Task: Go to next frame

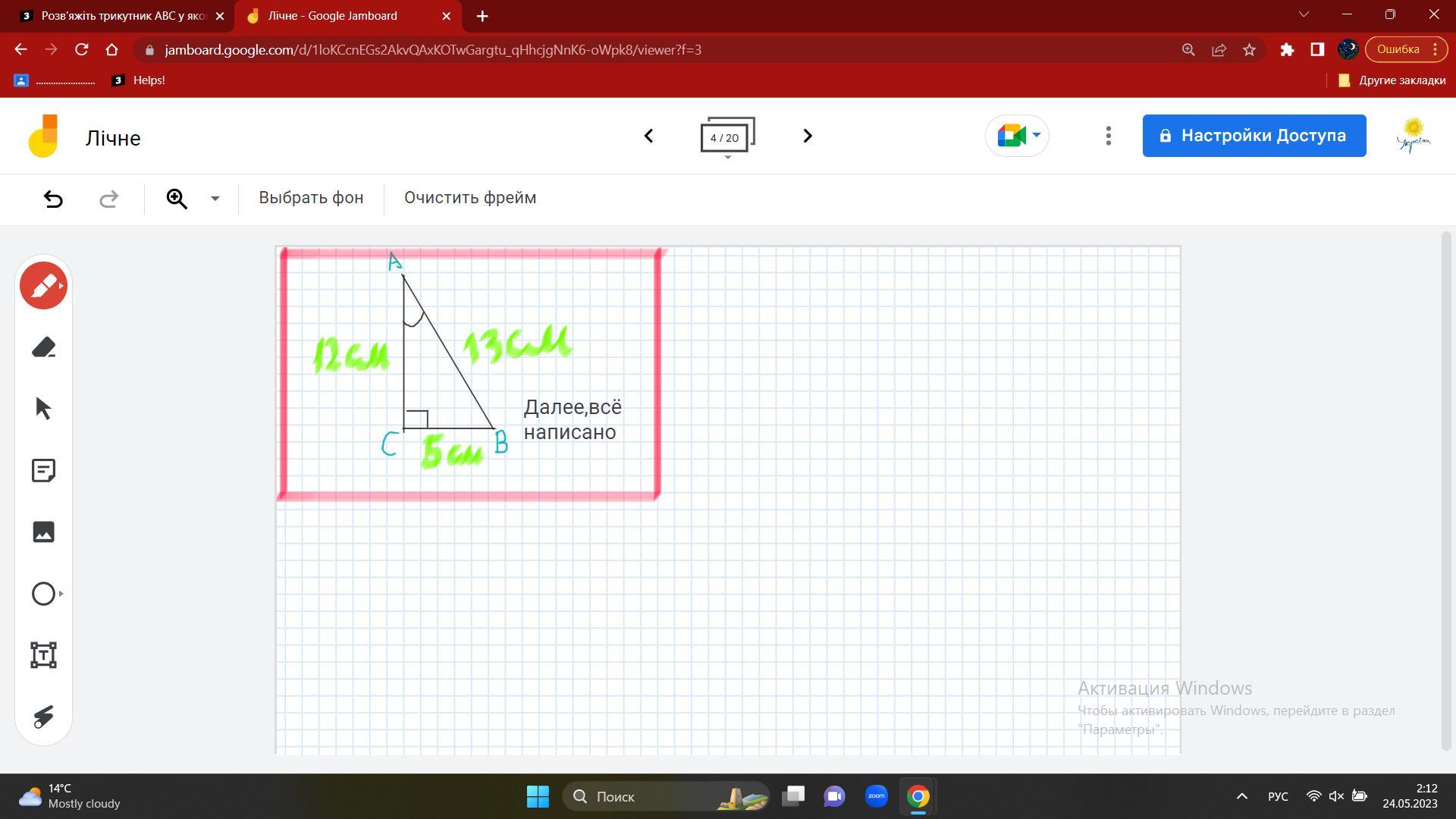Action: point(807,136)
